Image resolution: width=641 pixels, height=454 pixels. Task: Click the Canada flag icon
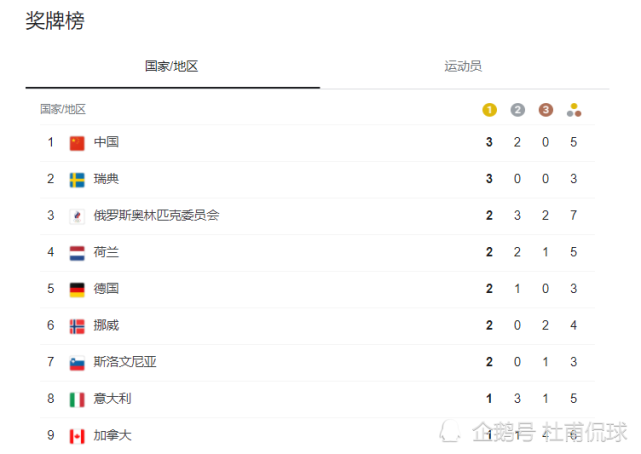pos(77,436)
